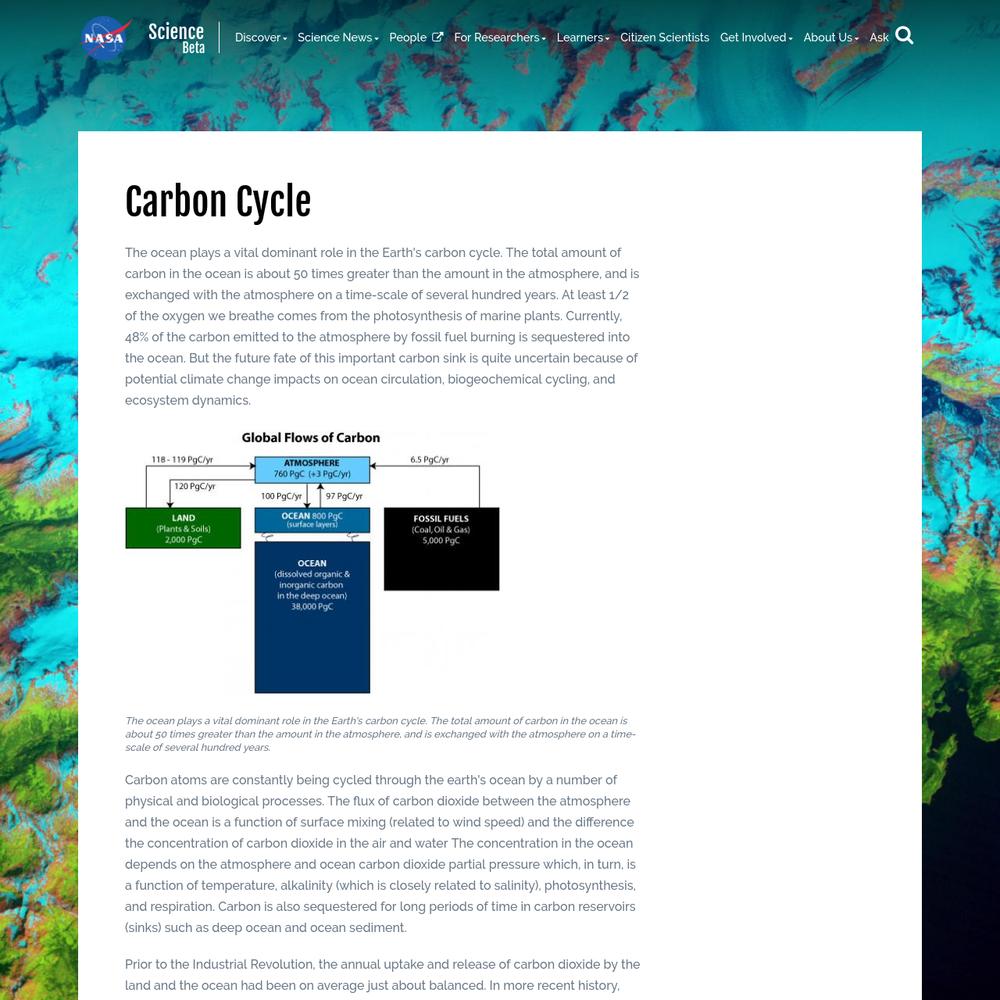Click the OCEAN surface layers box
The height and width of the screenshot is (1000, 1000).
[312, 520]
